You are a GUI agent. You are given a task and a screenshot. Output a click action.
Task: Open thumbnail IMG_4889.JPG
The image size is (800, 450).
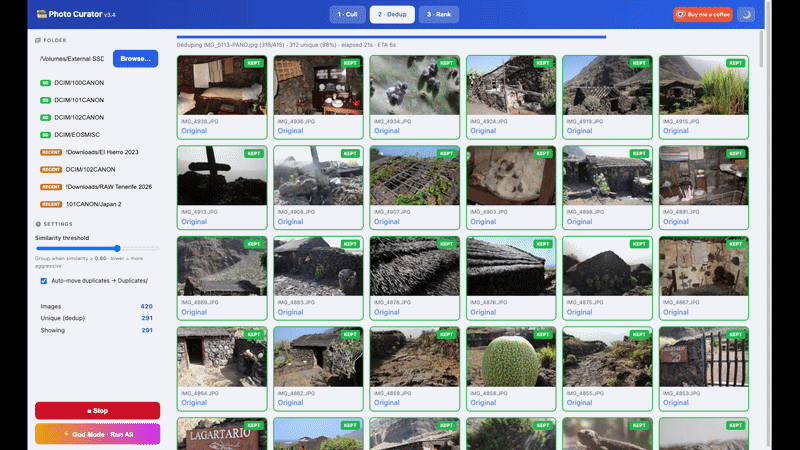[x=222, y=266]
